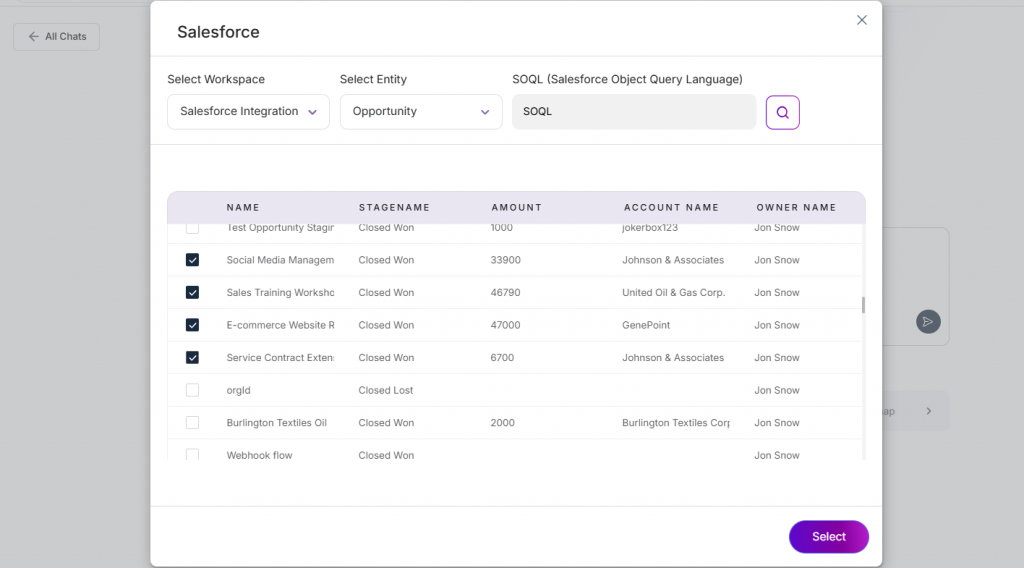Run the SOQL search magnifier icon

[x=782, y=112]
